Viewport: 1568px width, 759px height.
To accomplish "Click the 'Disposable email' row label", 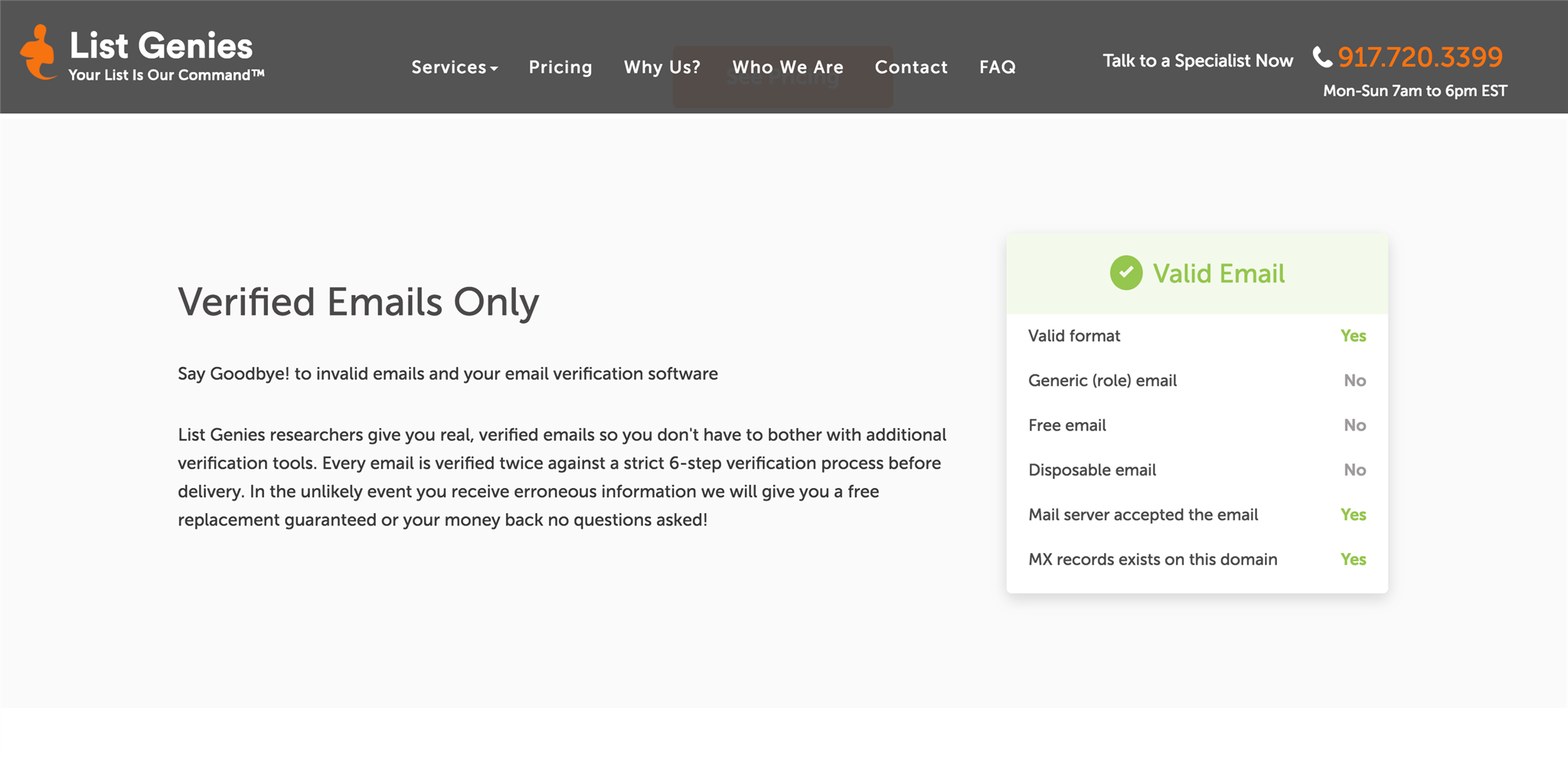I will 1092,470.
